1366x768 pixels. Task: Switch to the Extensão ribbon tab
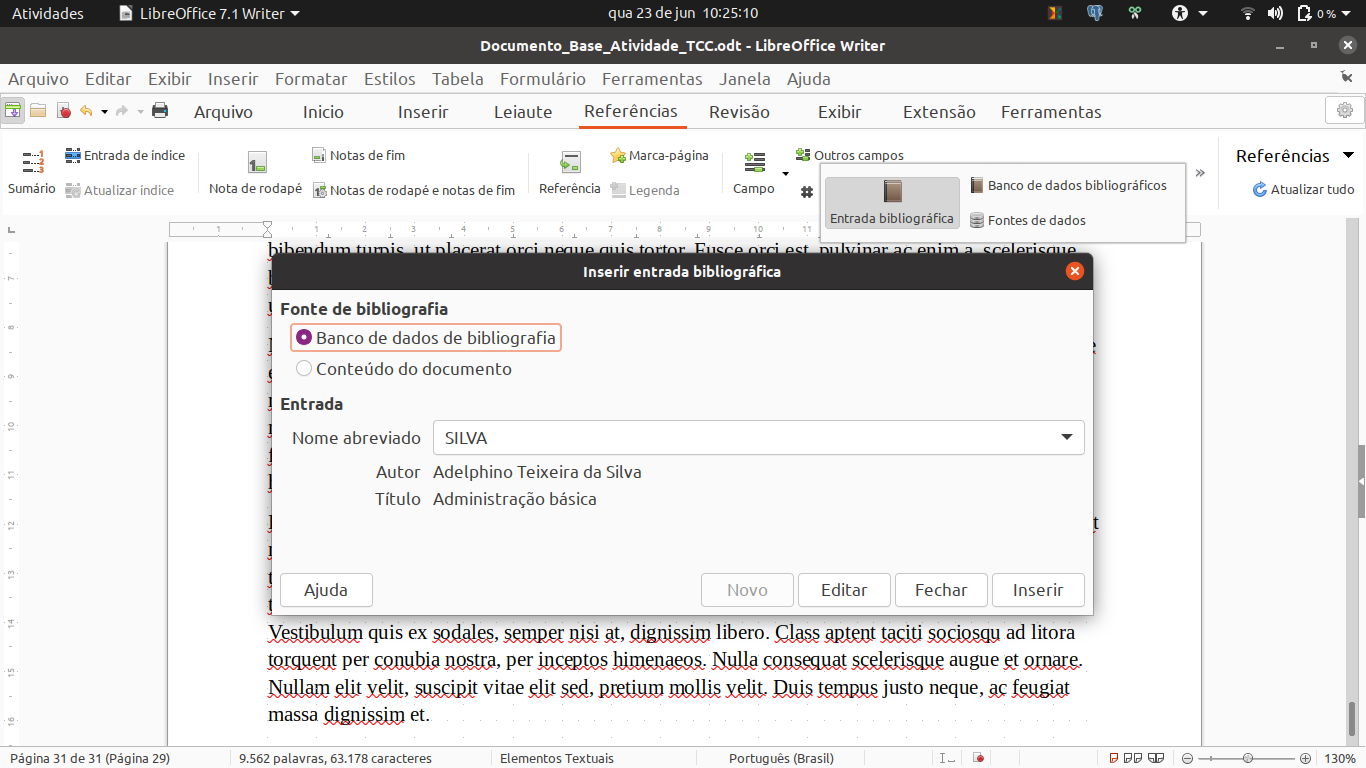pyautogui.click(x=939, y=112)
